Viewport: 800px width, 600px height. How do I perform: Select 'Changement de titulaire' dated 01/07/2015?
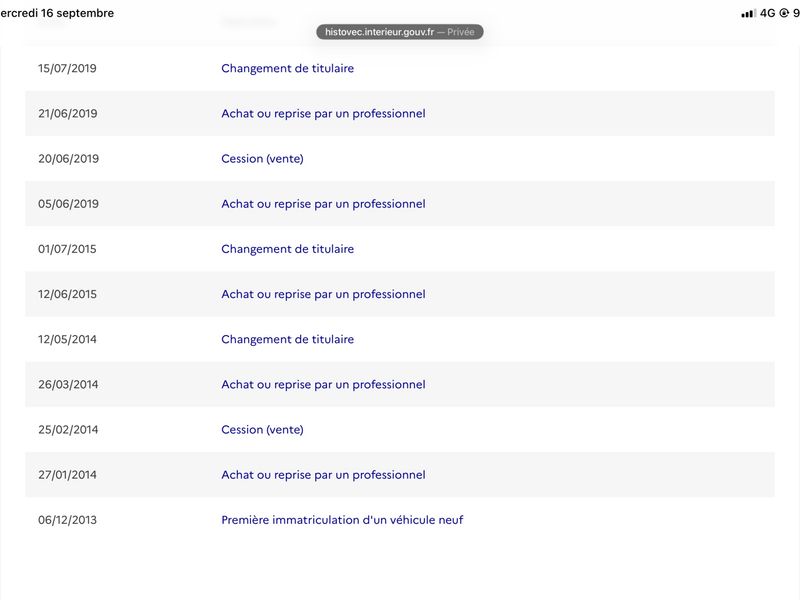point(287,249)
